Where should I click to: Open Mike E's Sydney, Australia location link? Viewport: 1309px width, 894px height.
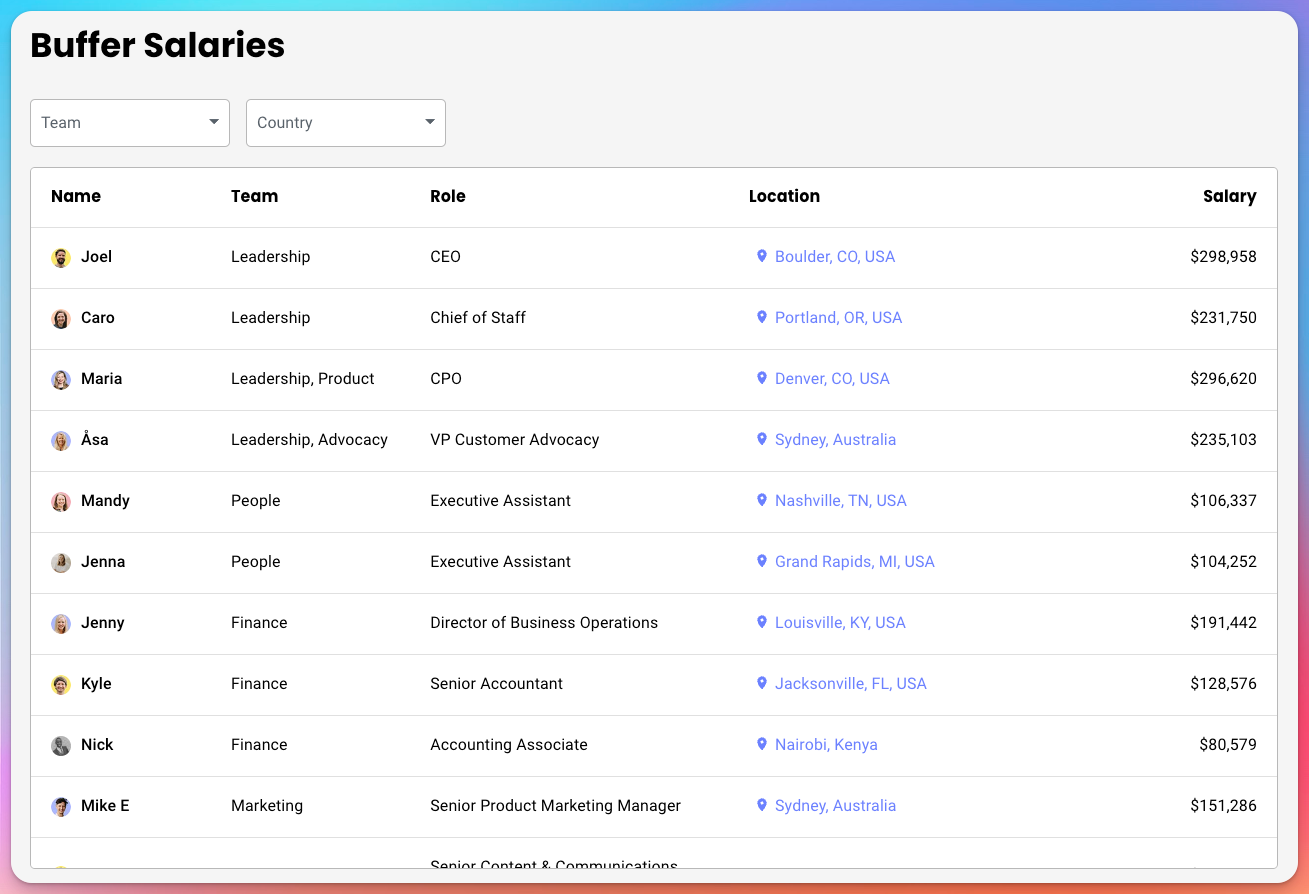[x=835, y=806]
